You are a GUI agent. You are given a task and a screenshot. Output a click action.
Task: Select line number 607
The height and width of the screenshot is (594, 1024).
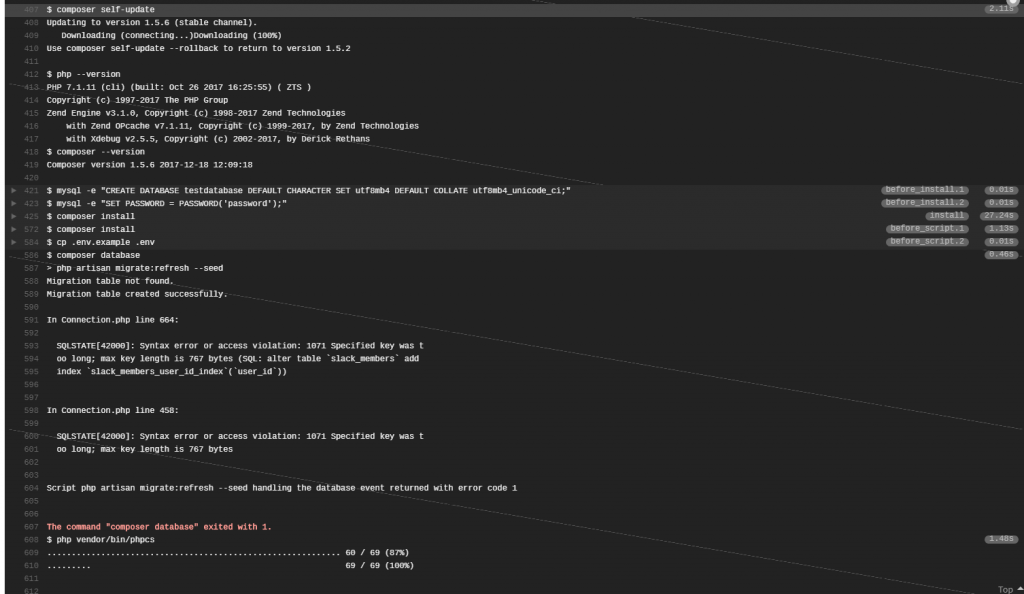click(x=31, y=527)
